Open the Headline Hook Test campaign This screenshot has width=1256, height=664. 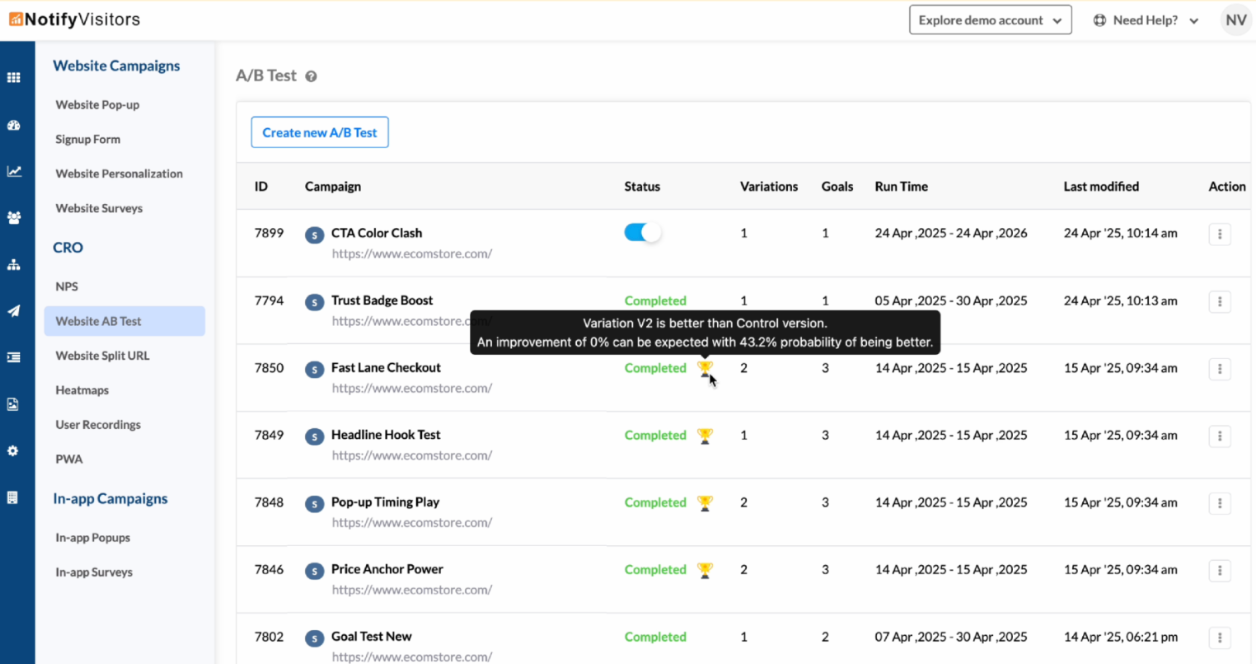pyautogui.click(x=386, y=435)
